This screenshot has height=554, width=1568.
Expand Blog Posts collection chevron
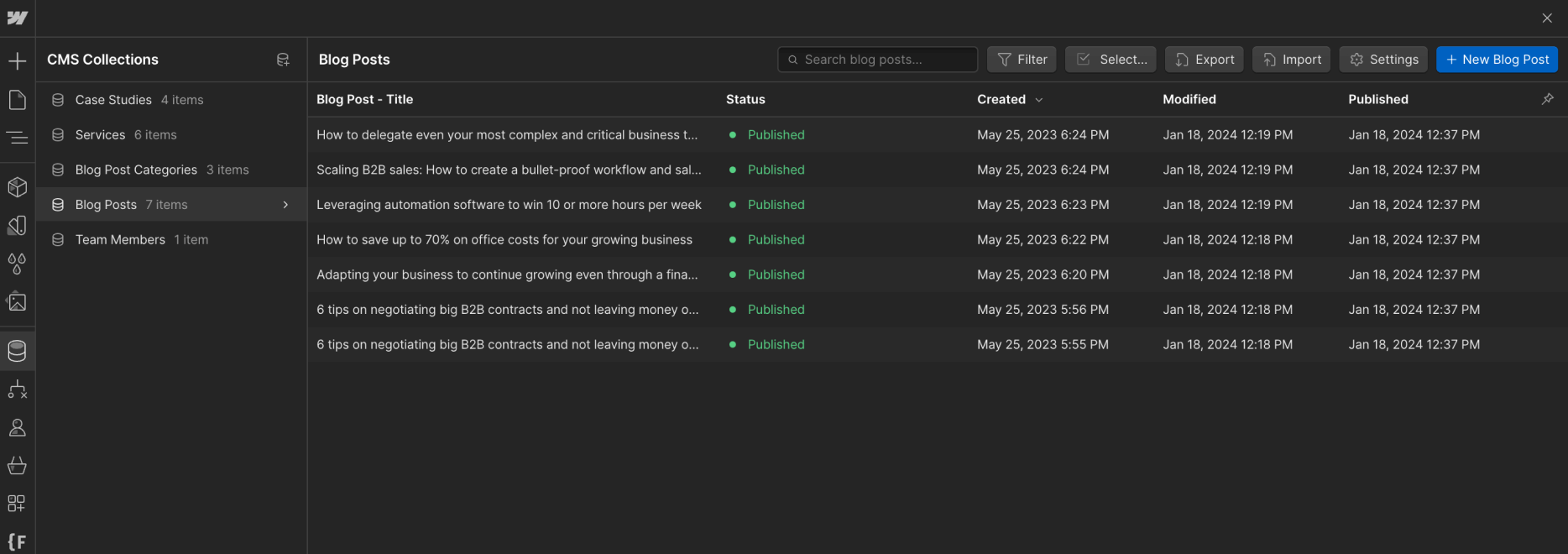point(285,205)
